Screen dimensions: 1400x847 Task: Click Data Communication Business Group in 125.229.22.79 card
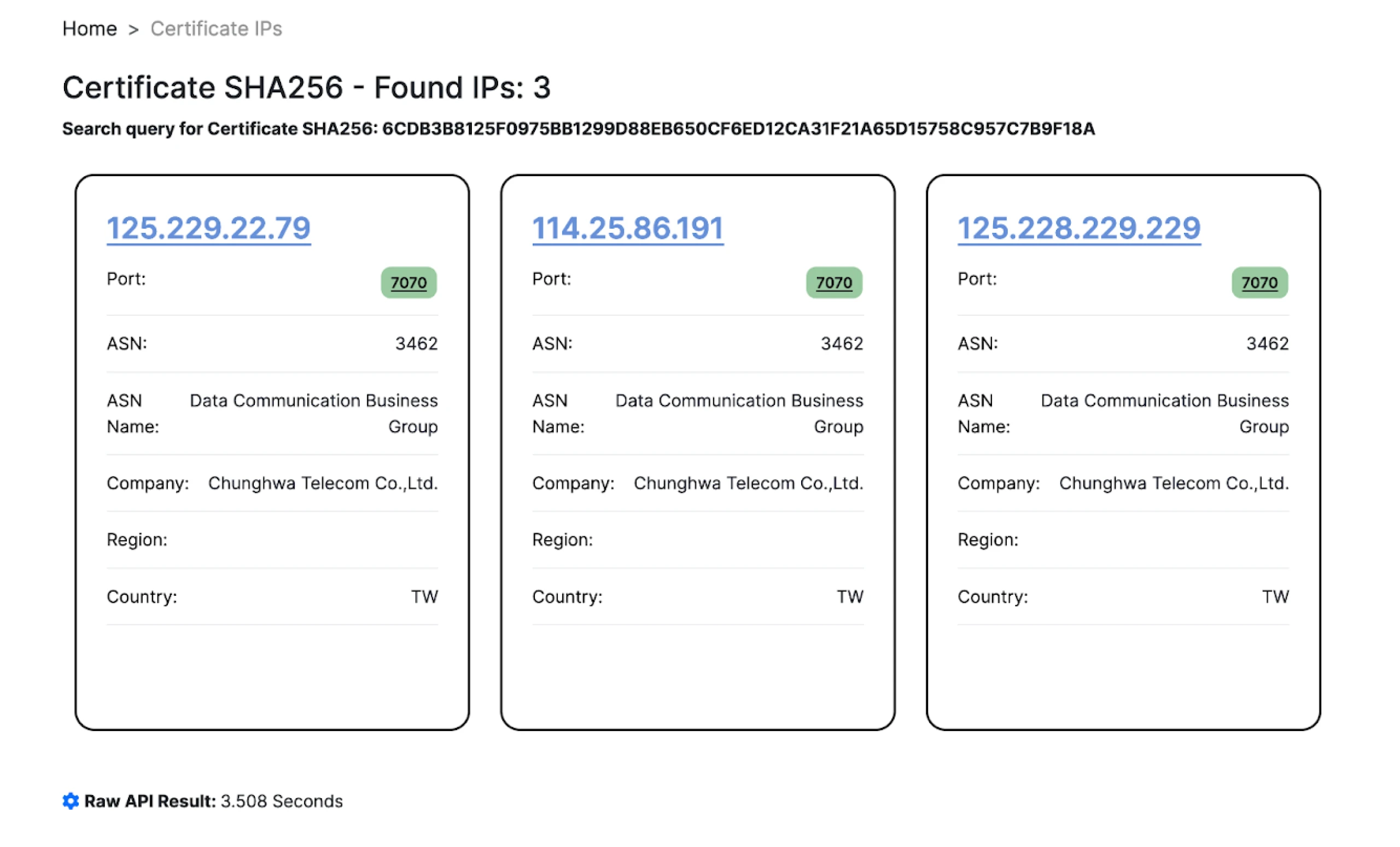point(314,413)
